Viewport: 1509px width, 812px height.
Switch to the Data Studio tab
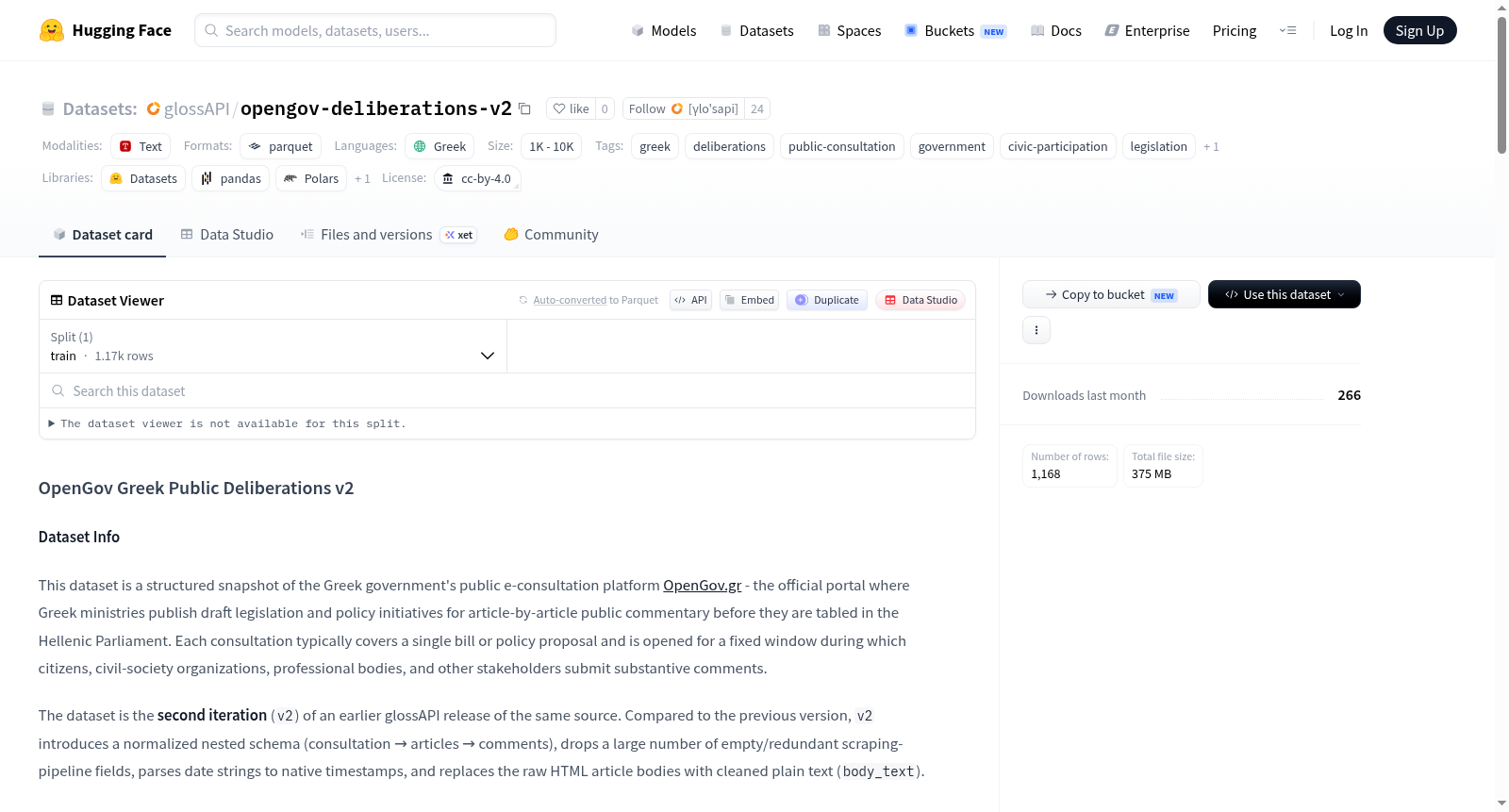[x=226, y=235]
